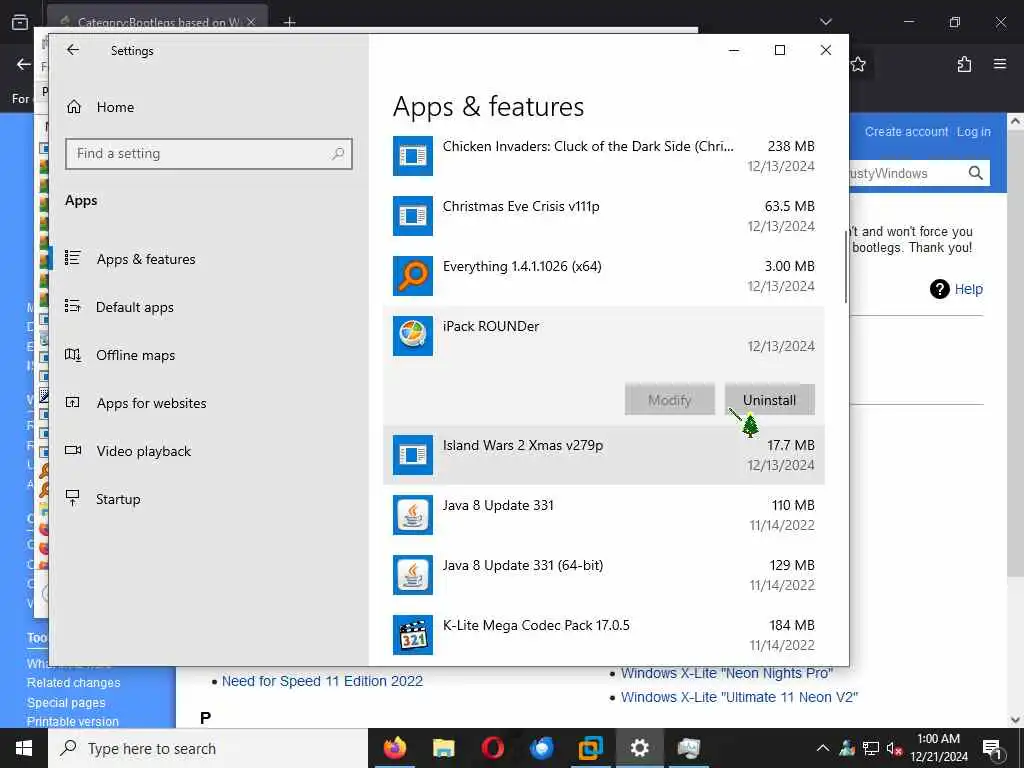The height and width of the screenshot is (768, 1024).
Task: Select Java 8 Update 331 (64-bit) entry
Action: click(x=603, y=575)
